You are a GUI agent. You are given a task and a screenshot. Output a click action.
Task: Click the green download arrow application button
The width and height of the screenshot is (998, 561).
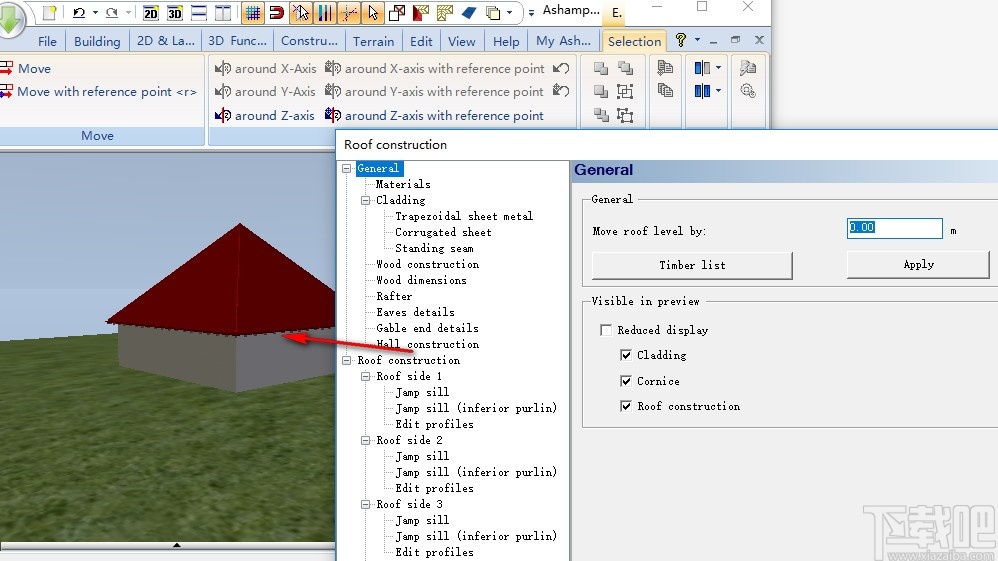(10, 19)
